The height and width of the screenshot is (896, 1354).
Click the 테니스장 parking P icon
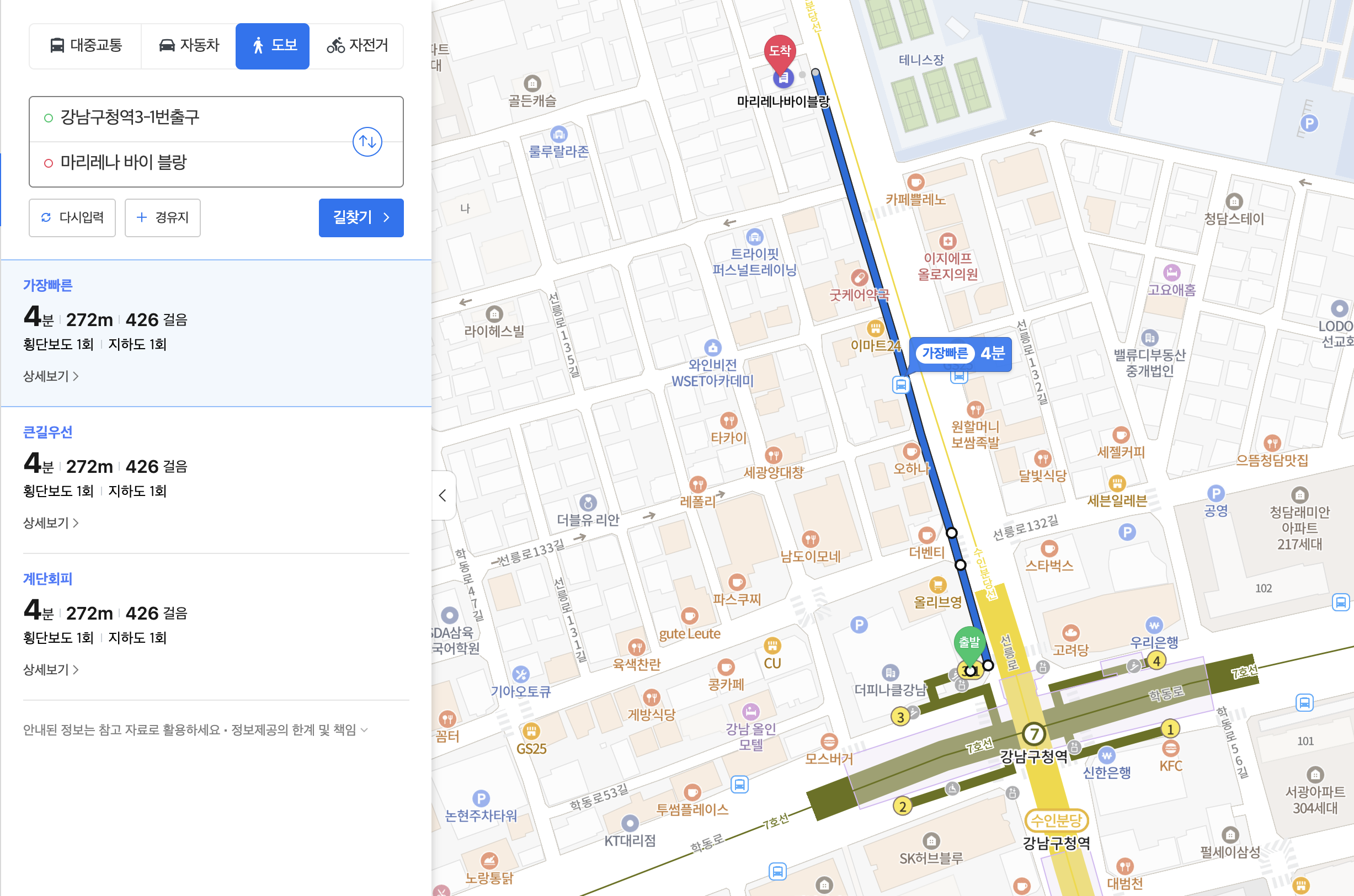click(1309, 123)
